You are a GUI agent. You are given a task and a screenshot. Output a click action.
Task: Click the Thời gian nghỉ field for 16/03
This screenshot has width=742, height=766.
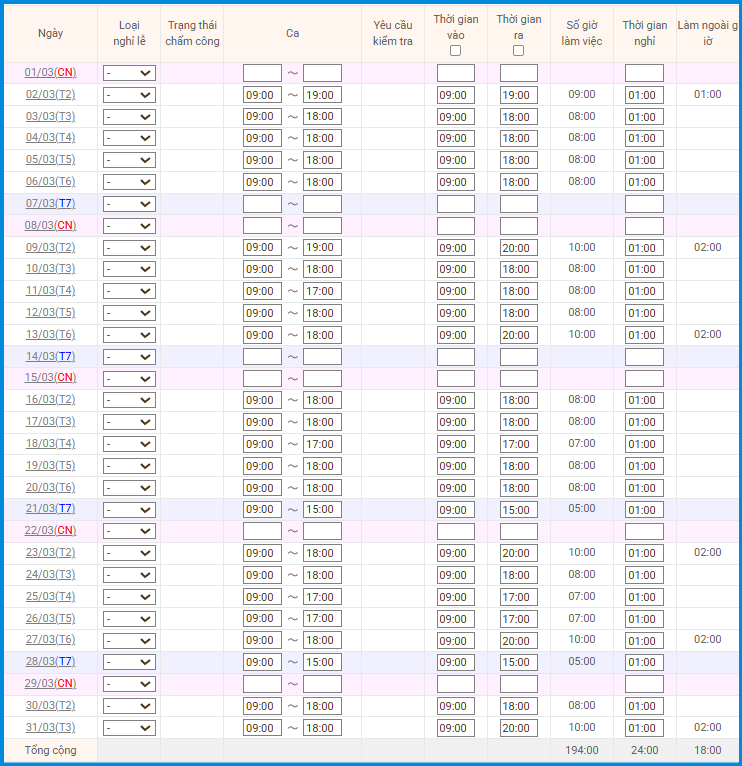click(x=644, y=400)
